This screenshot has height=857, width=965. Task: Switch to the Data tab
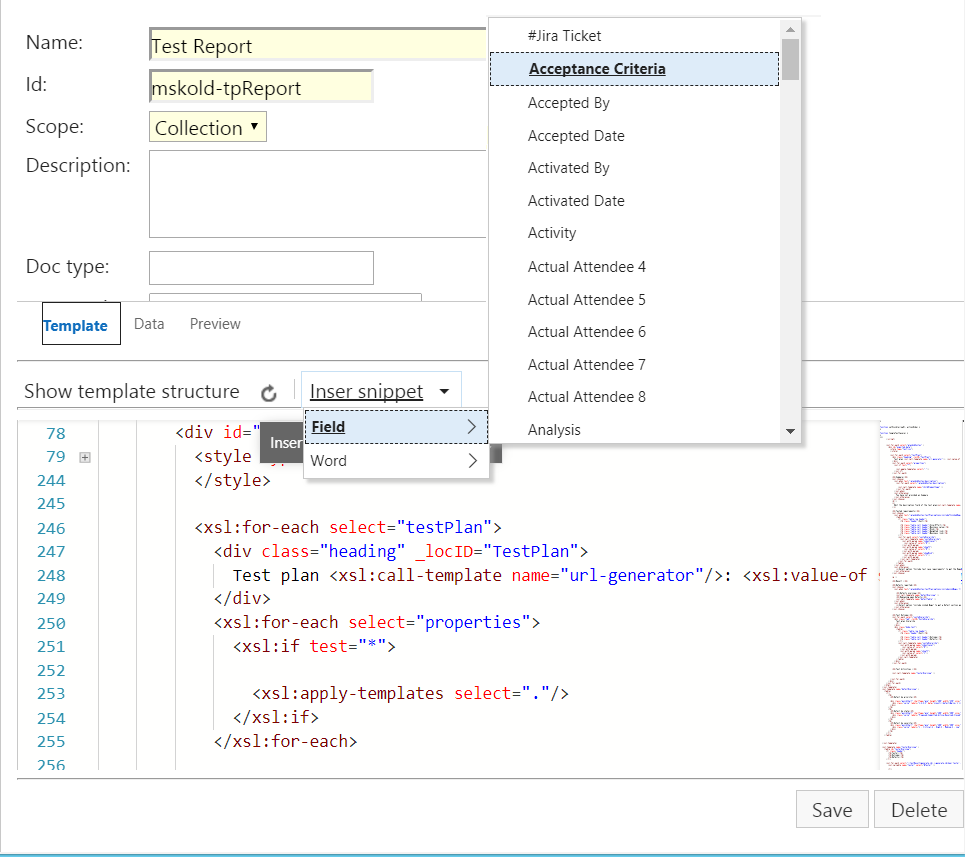(149, 324)
